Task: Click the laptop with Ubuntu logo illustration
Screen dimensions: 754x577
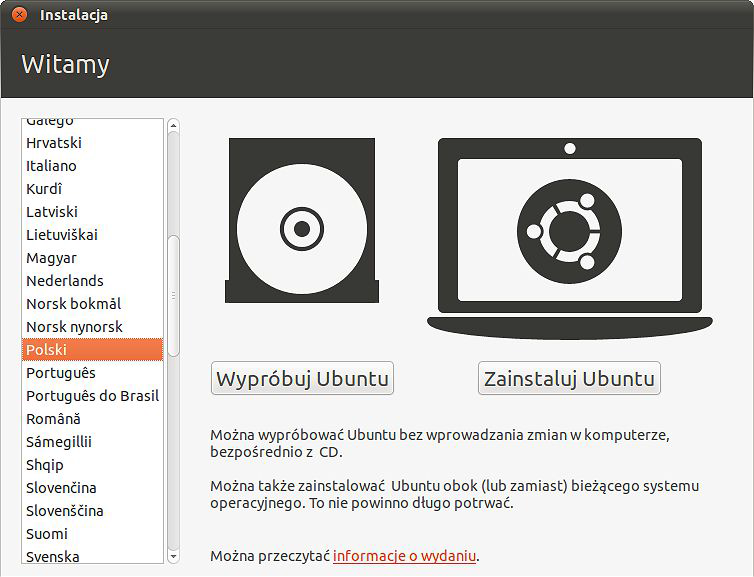Action: [570, 238]
